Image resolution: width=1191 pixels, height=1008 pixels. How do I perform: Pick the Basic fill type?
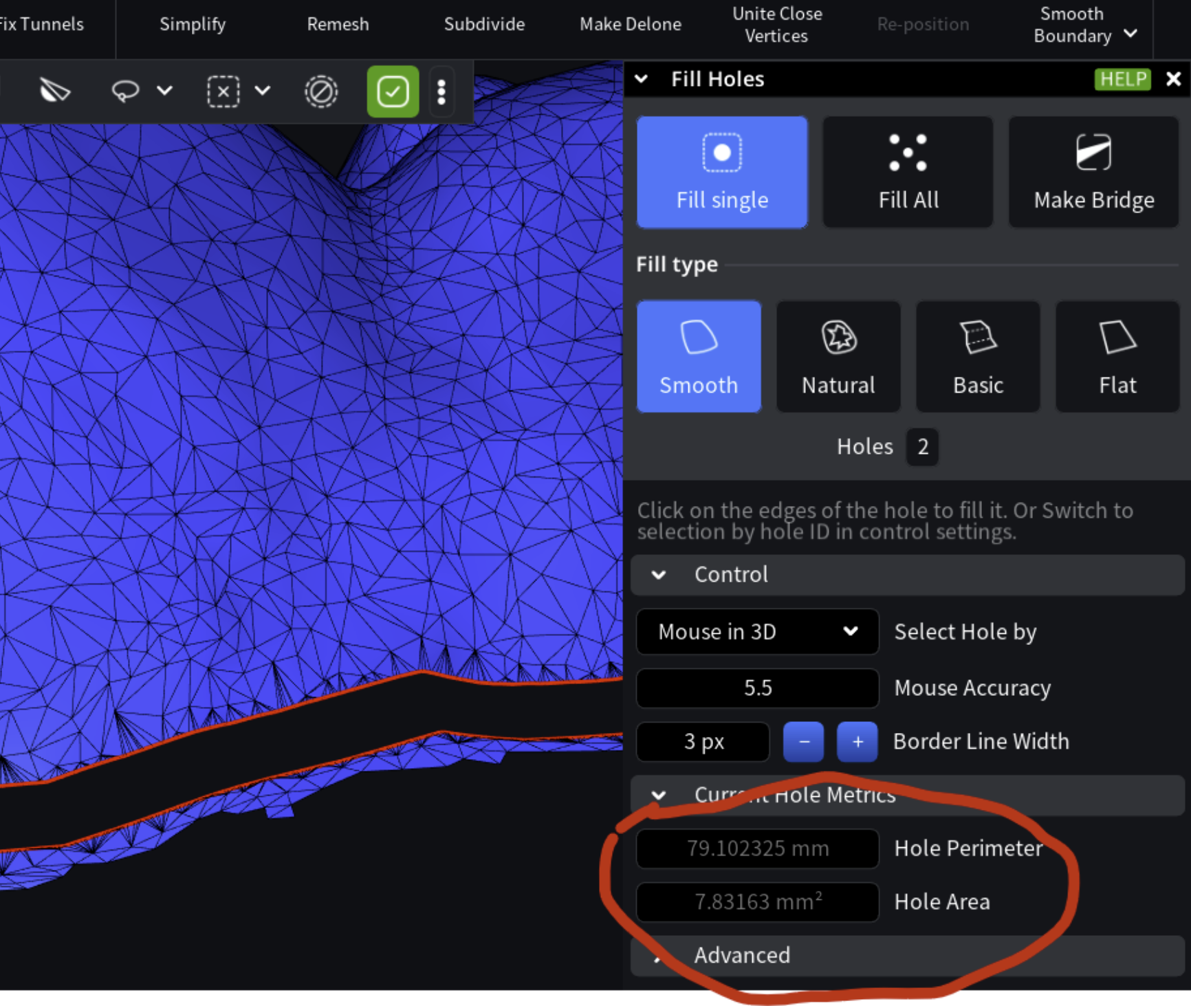978,356
